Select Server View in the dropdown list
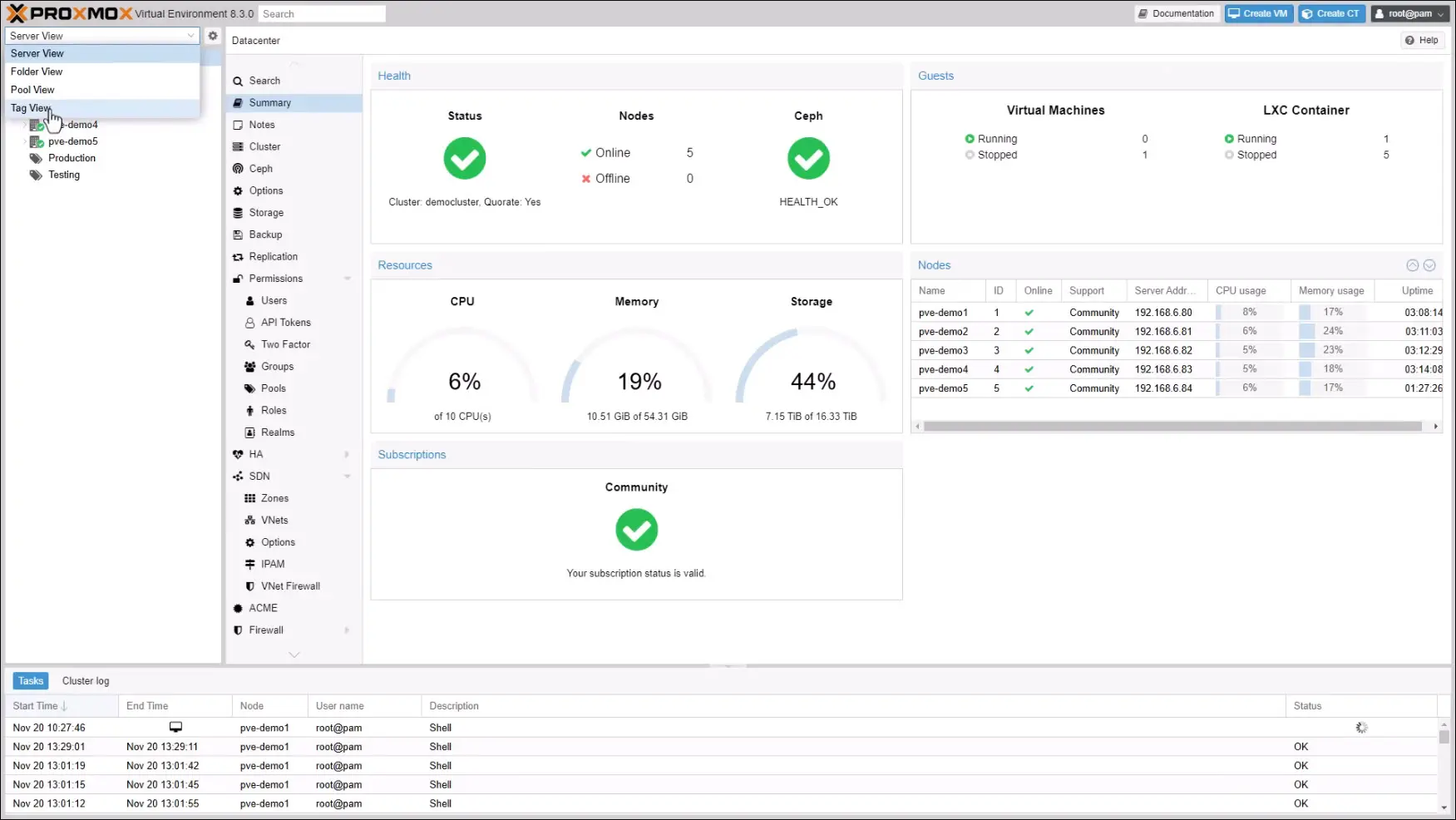1456x820 pixels. (102, 53)
